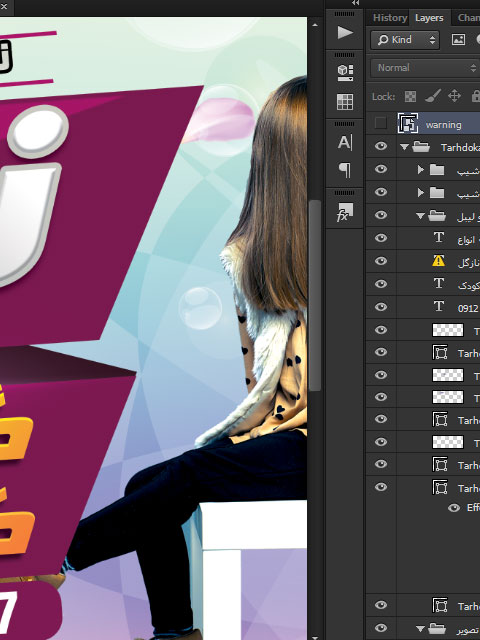Click the T type icon of انواع layer
Viewport: 480px width, 640px height.
[x=439, y=237]
